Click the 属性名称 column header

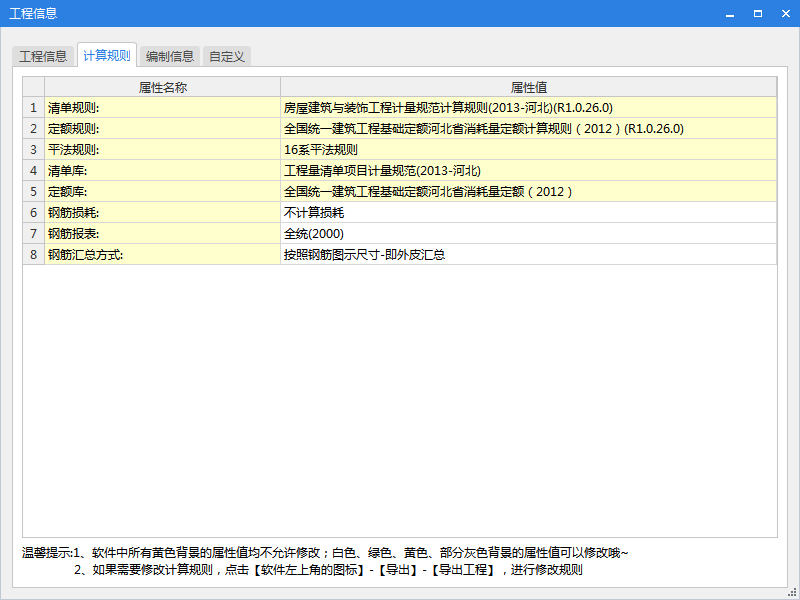coord(162,87)
